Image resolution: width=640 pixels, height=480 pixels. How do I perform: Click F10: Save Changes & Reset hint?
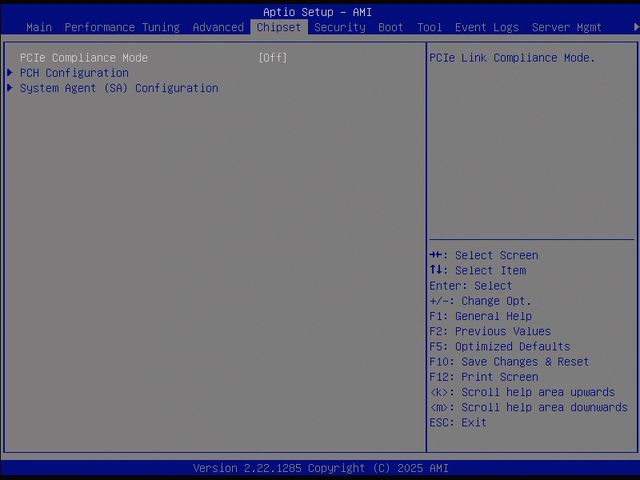tap(509, 362)
